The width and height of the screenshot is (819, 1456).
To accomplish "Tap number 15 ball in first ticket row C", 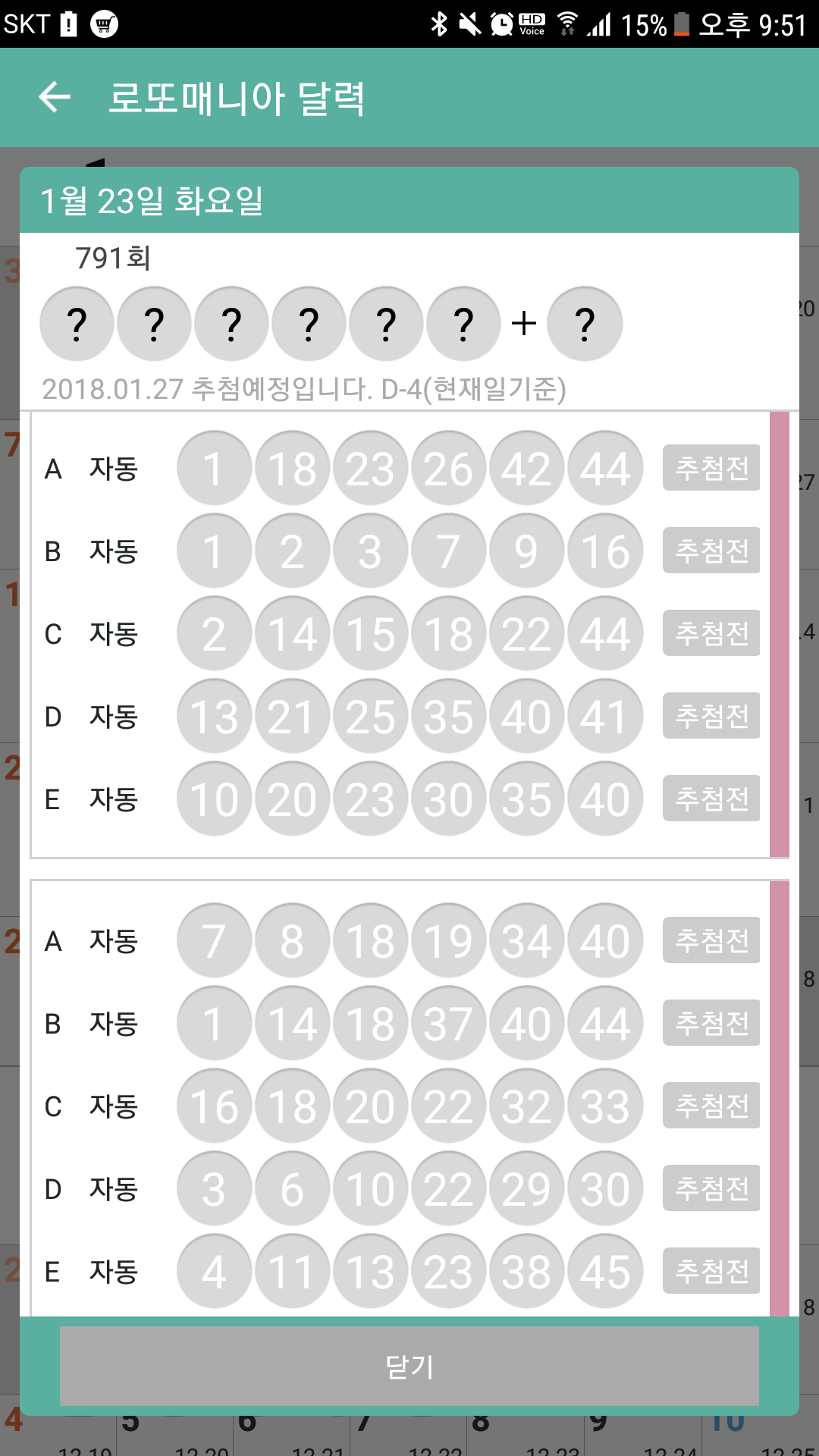I will click(x=370, y=633).
